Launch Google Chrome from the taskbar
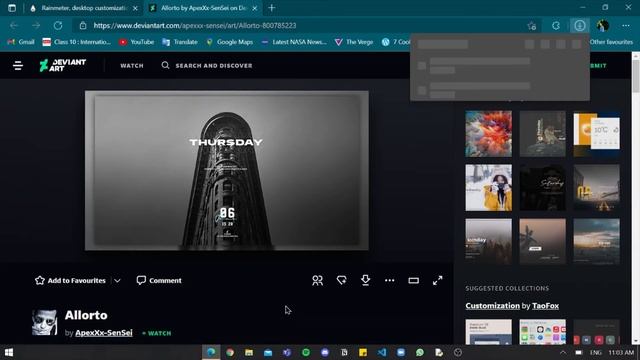 tap(230, 352)
